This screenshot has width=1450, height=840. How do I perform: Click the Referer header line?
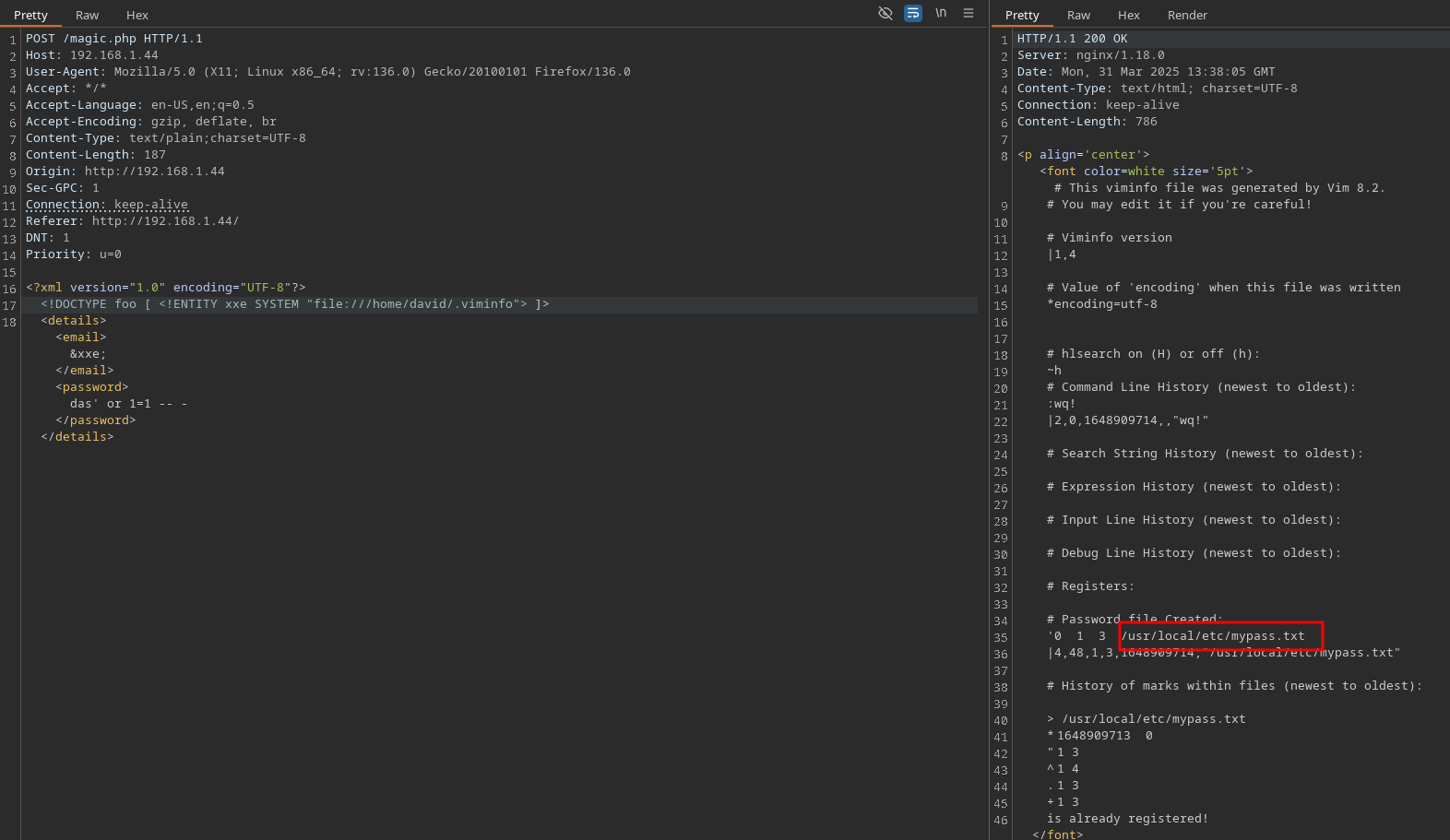click(133, 221)
